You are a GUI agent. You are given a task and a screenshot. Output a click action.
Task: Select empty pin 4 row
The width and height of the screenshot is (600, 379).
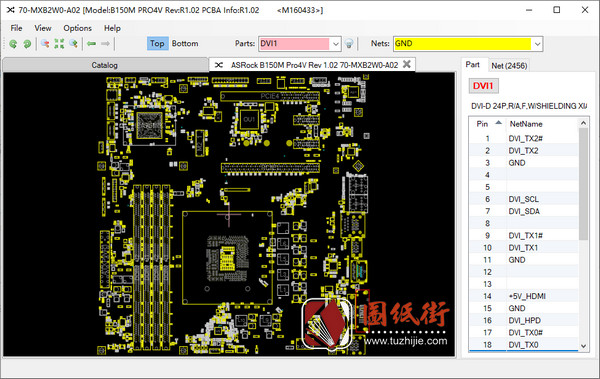coord(524,175)
